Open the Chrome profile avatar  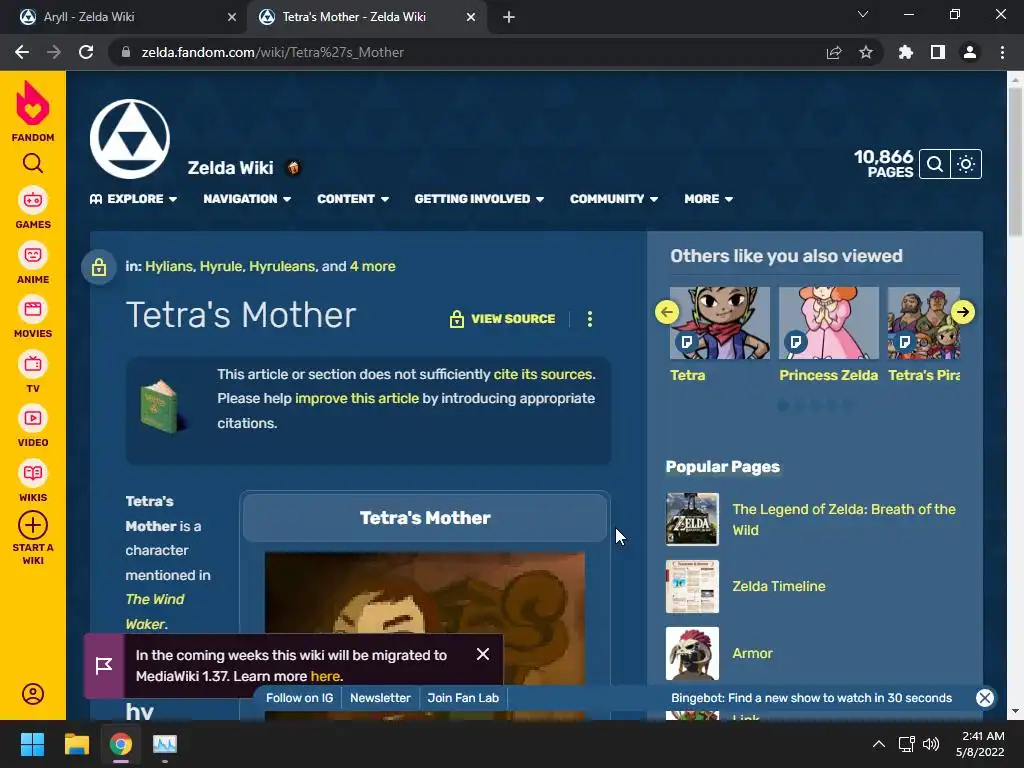coord(970,52)
